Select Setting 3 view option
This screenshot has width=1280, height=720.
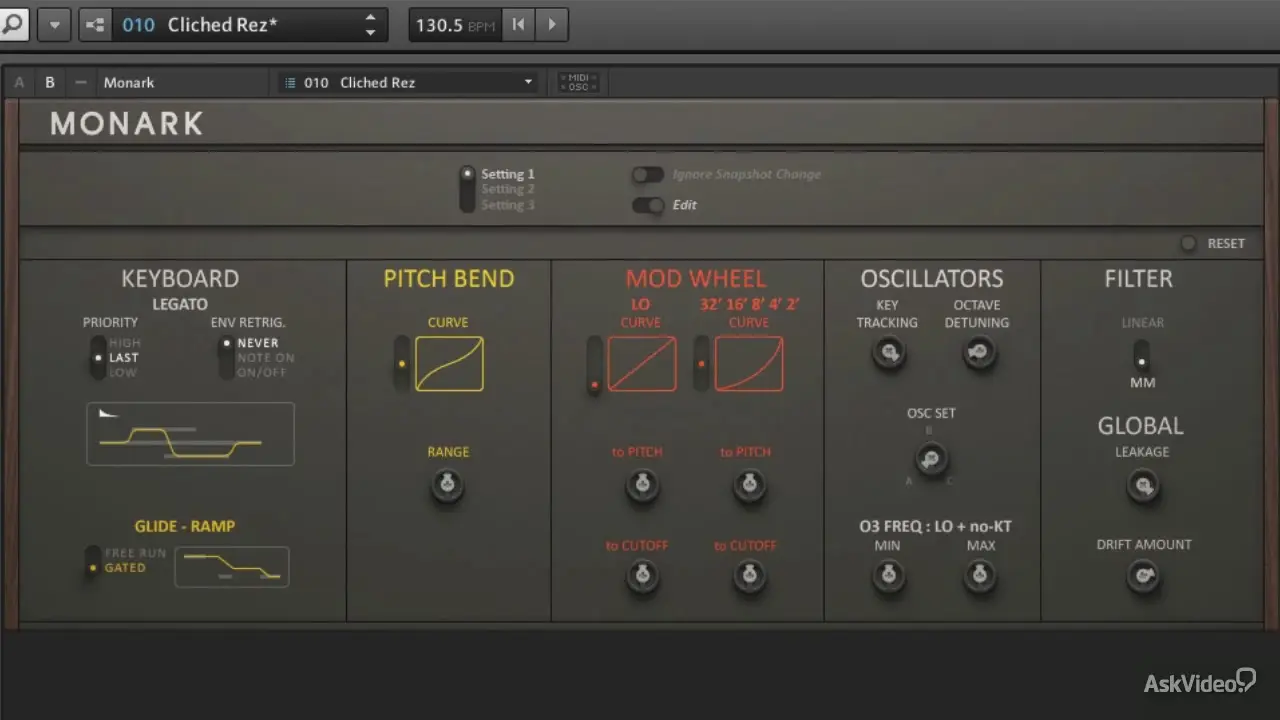[x=507, y=205]
